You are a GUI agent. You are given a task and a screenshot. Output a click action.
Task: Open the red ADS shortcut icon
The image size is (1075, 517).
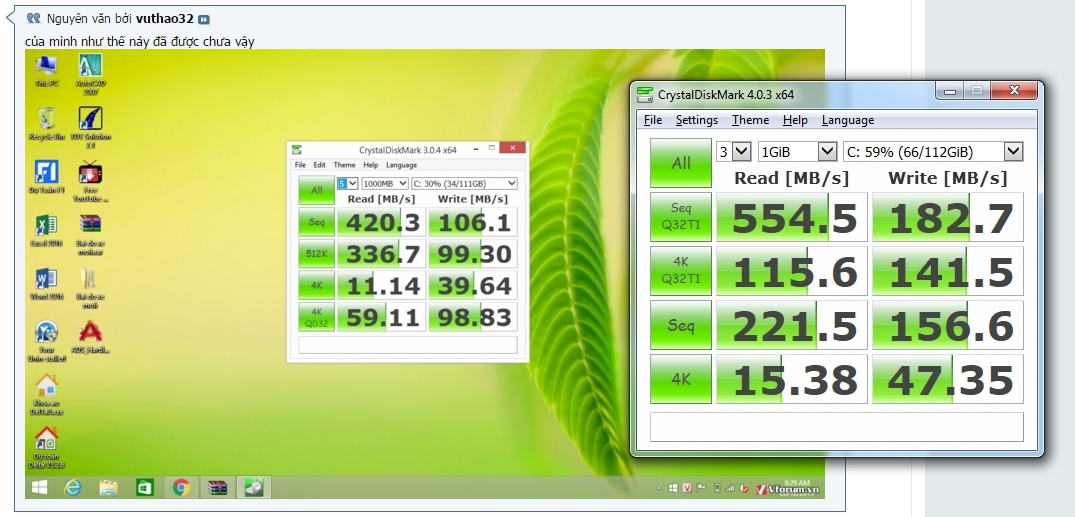90,337
